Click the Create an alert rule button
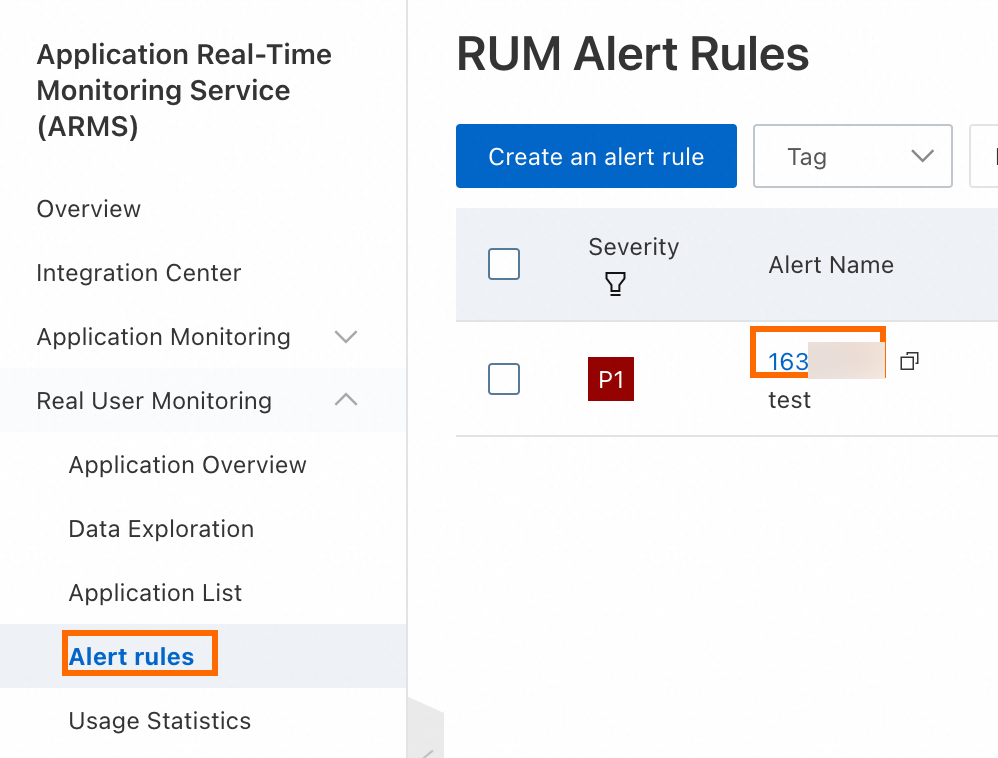The height and width of the screenshot is (758, 998). [596, 156]
